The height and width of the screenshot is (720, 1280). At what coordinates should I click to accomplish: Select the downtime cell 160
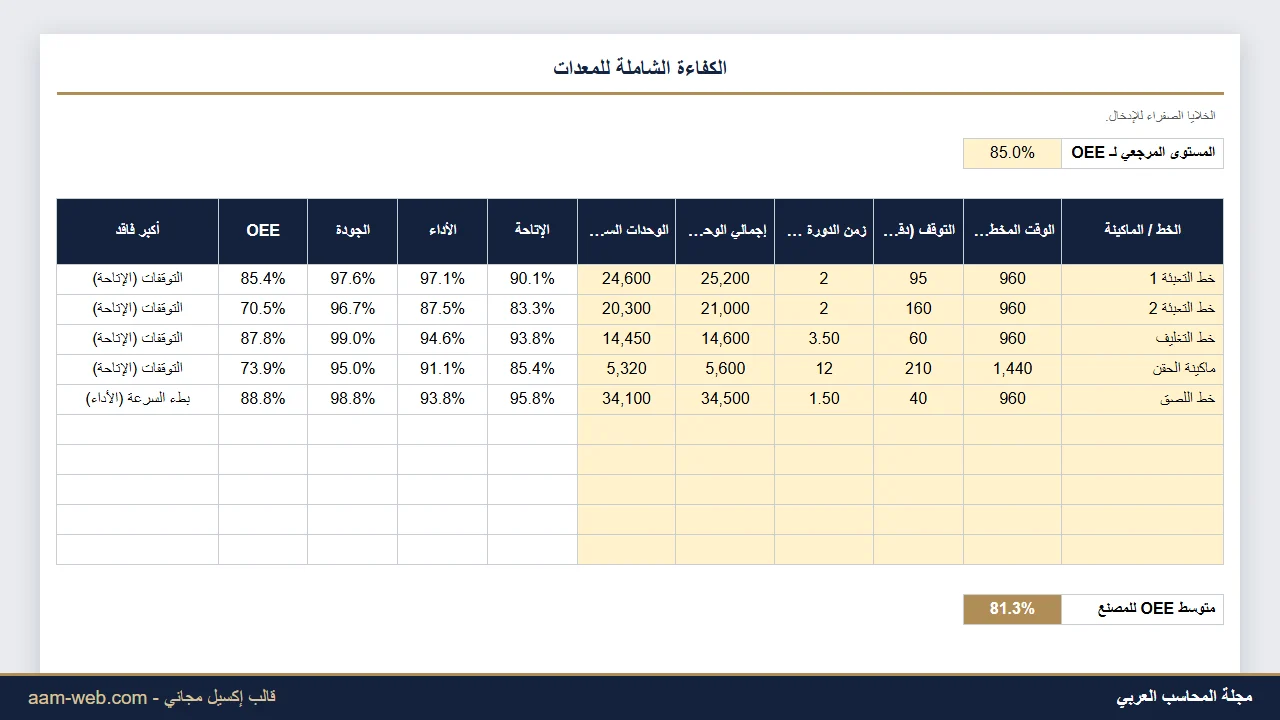(x=918, y=309)
